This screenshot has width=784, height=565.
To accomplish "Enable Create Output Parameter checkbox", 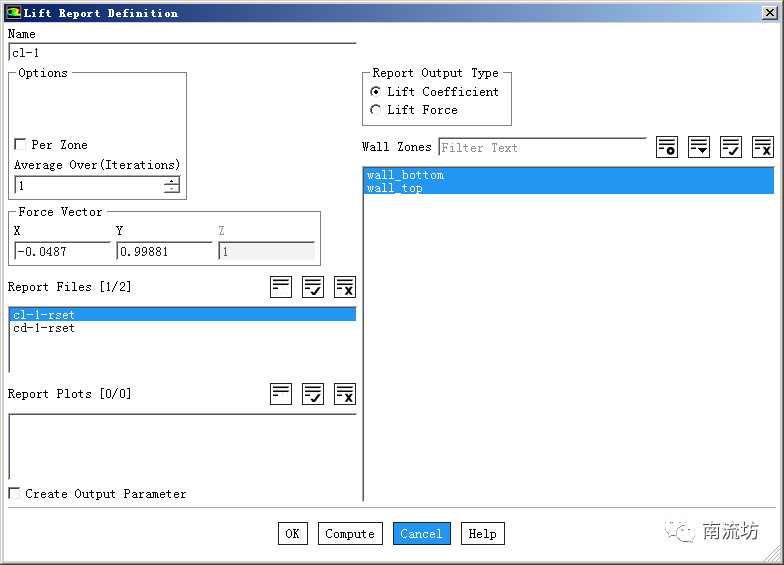I will (x=14, y=494).
